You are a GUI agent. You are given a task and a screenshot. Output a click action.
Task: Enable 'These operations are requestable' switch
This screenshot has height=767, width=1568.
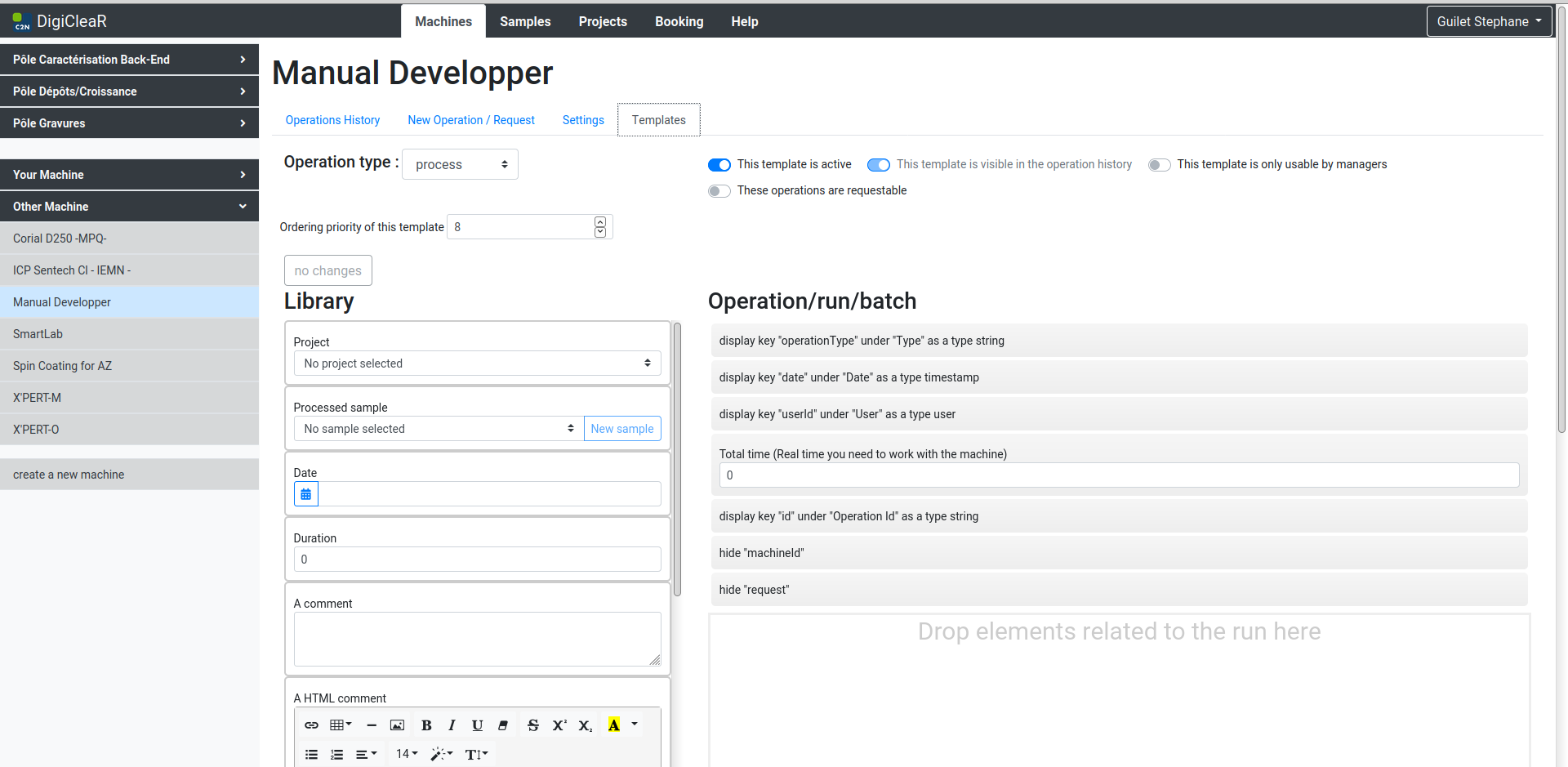click(719, 191)
